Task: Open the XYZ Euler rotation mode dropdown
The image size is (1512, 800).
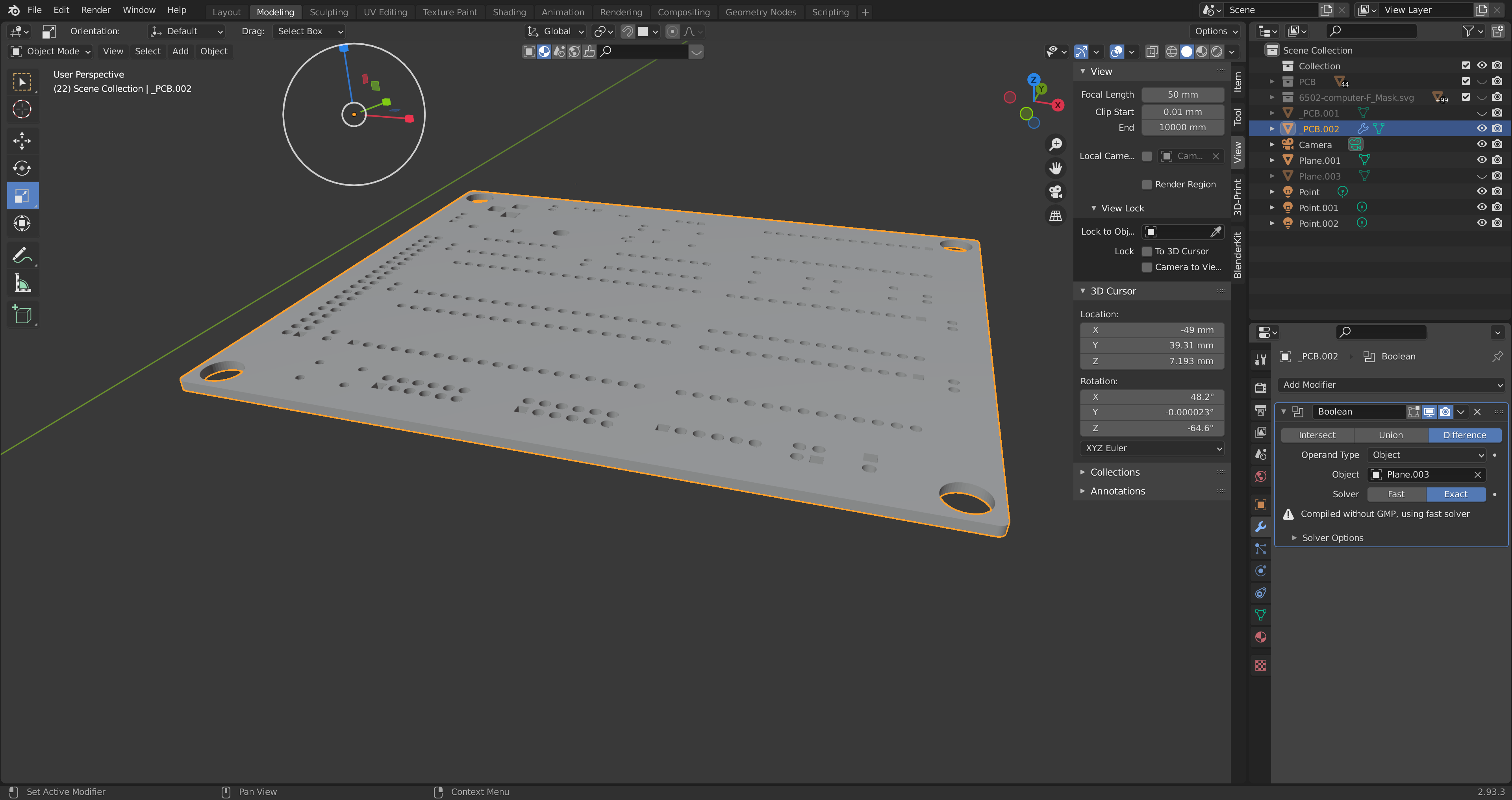Action: coord(1152,448)
